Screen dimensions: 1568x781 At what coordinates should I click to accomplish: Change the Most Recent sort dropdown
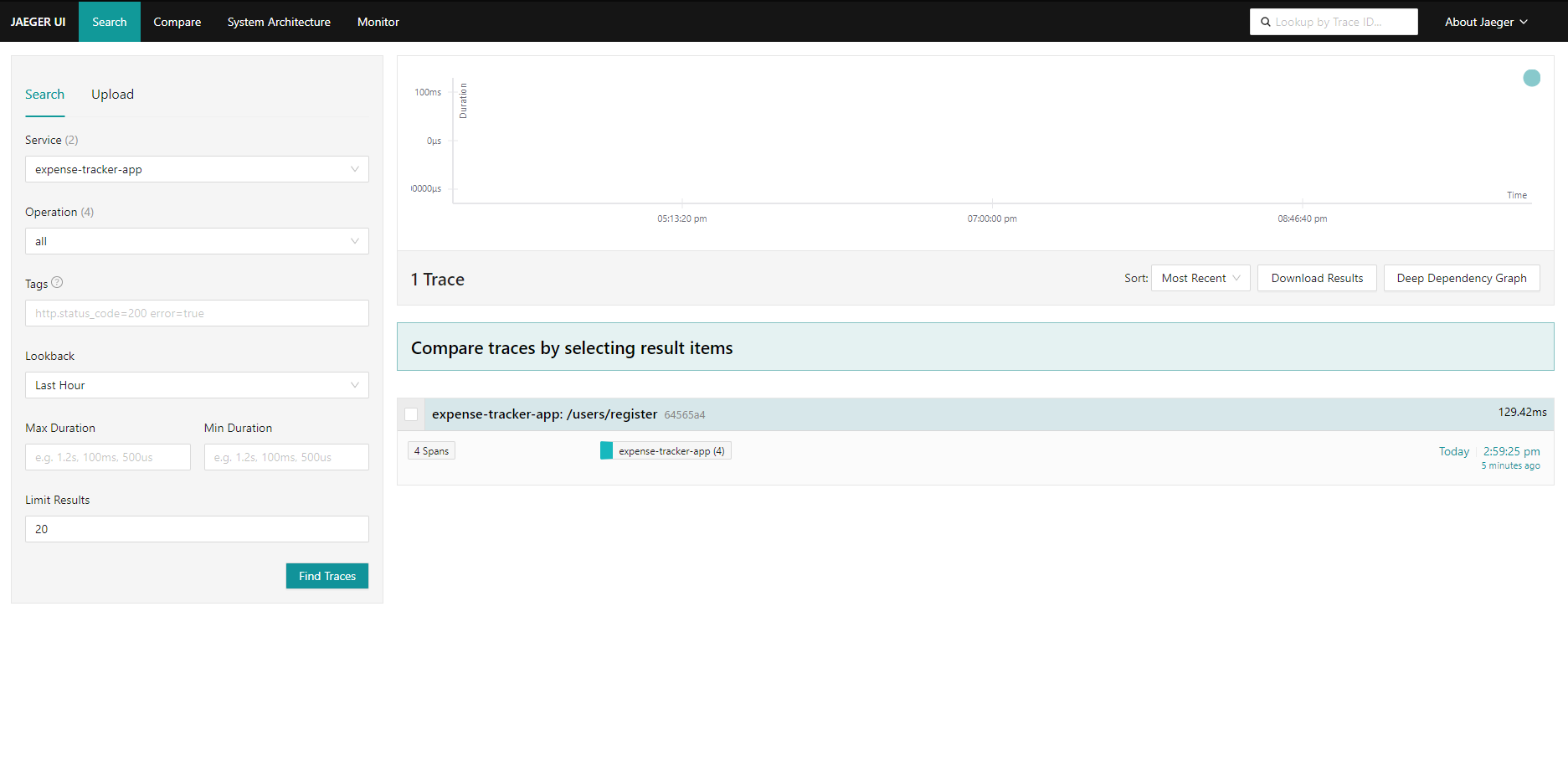point(1200,278)
